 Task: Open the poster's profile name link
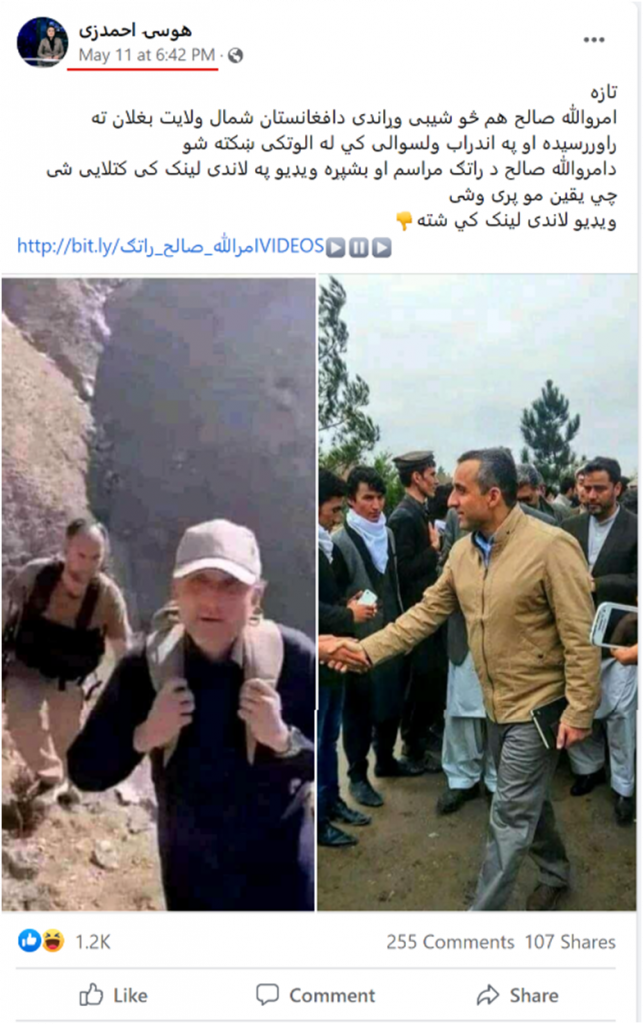(134, 30)
